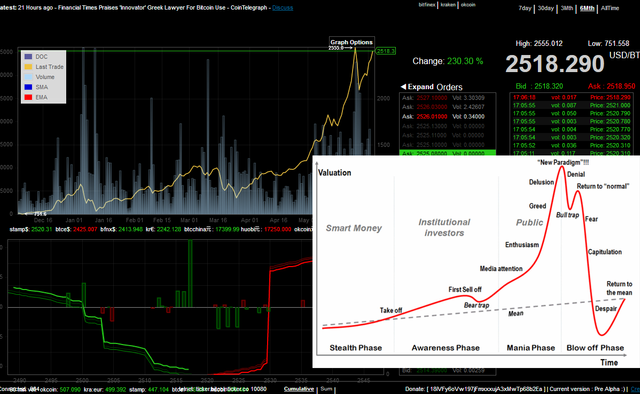
Task: Click trade row with vol 0.036
Action: click(x=572, y=145)
